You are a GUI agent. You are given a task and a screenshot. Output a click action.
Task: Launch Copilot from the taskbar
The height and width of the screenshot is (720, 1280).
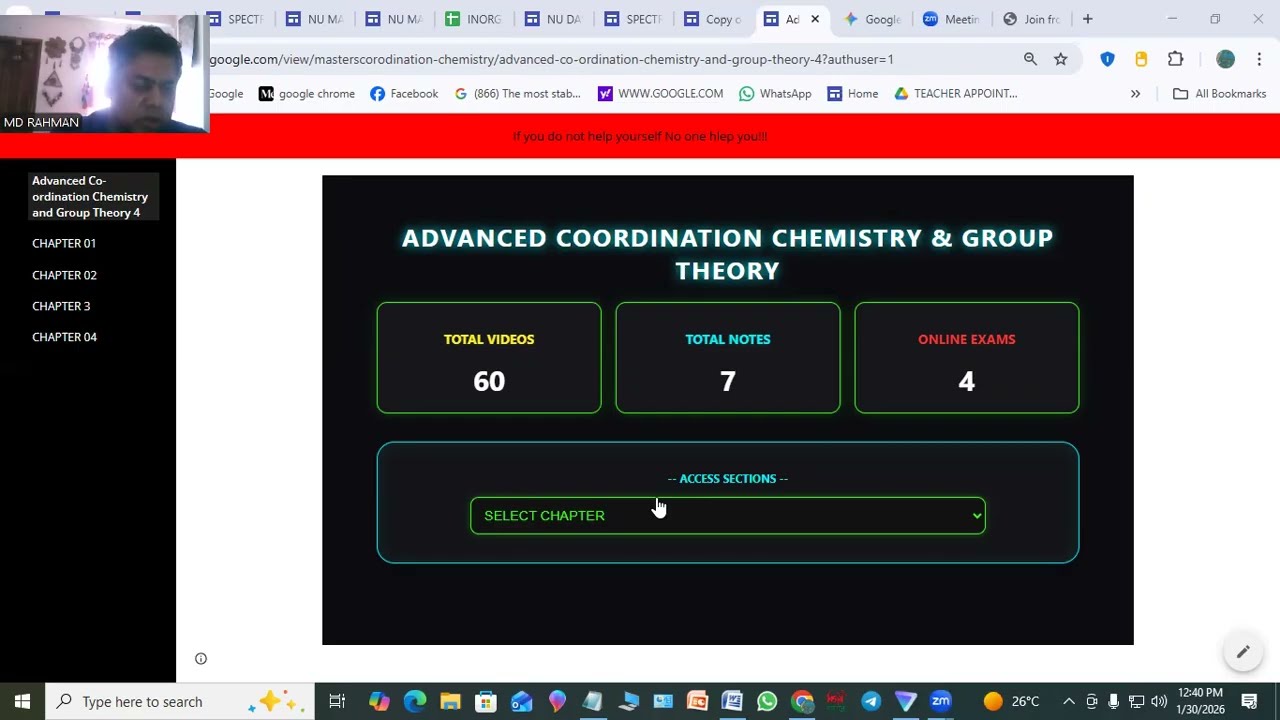click(x=379, y=701)
